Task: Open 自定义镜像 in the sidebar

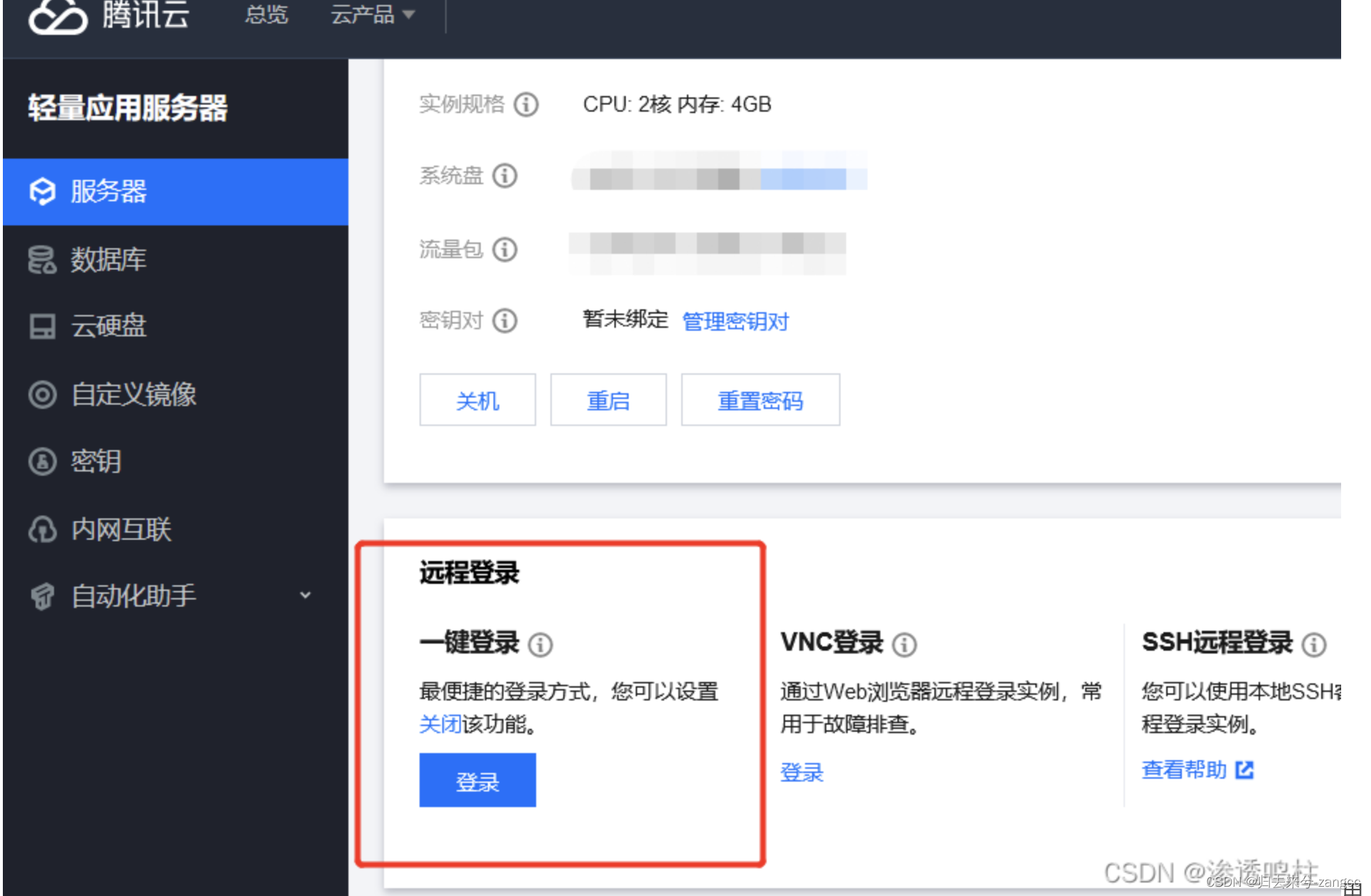Action: 176,394
